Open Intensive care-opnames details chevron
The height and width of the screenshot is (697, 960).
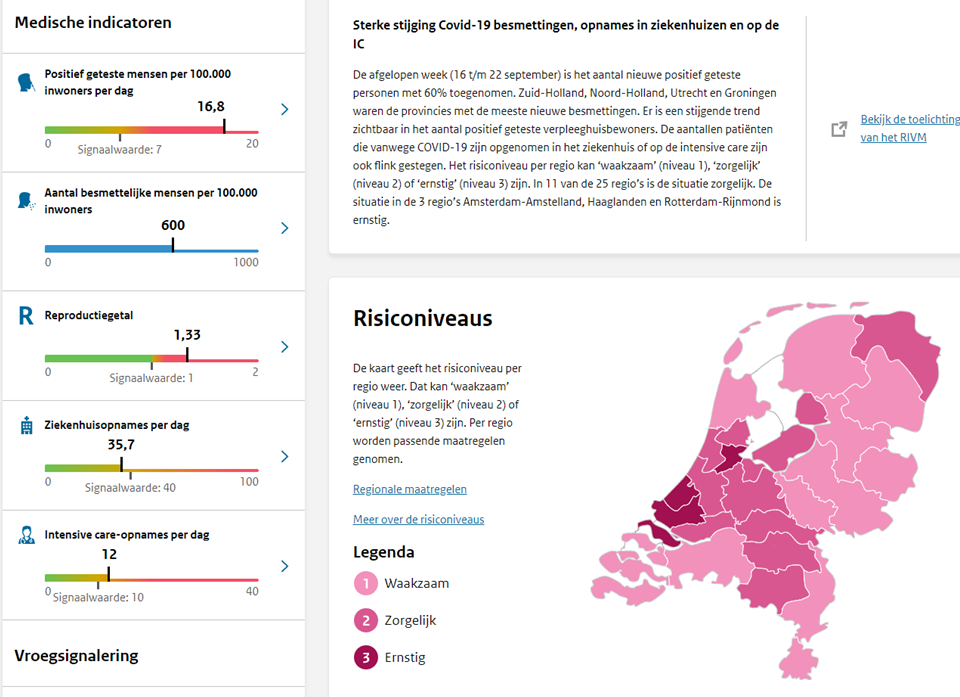coord(285,566)
